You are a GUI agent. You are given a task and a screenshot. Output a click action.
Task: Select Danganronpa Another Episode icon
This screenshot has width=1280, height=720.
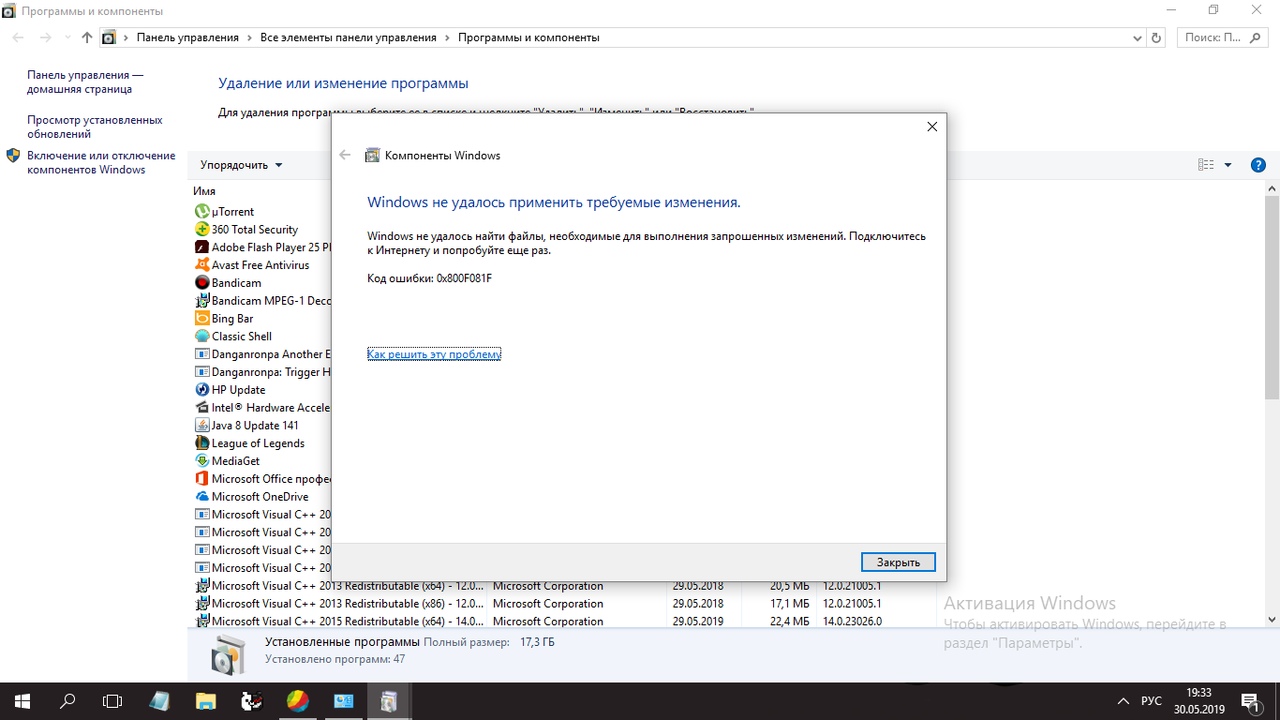point(203,355)
